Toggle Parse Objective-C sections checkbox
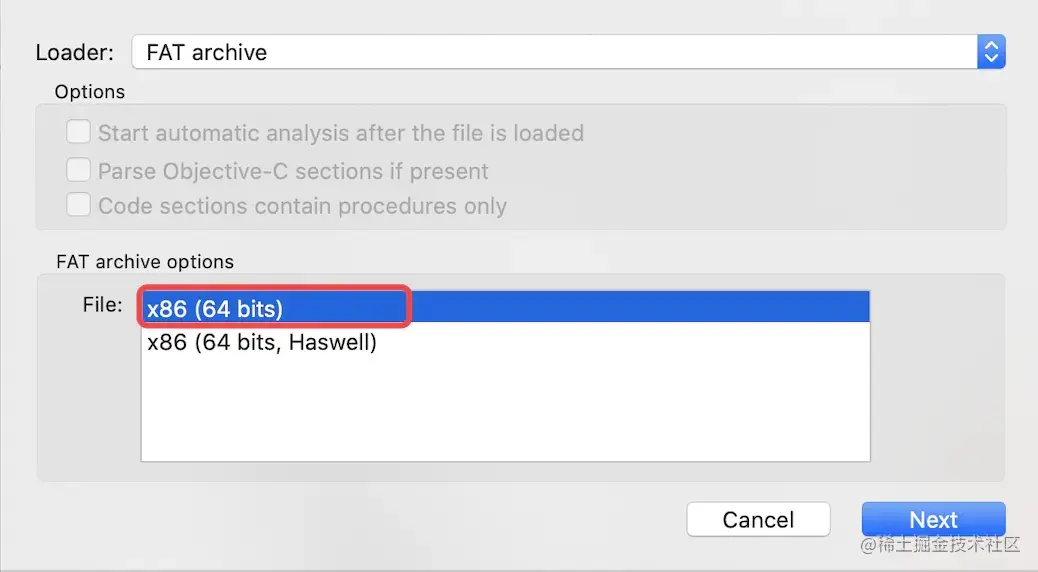 (78, 170)
